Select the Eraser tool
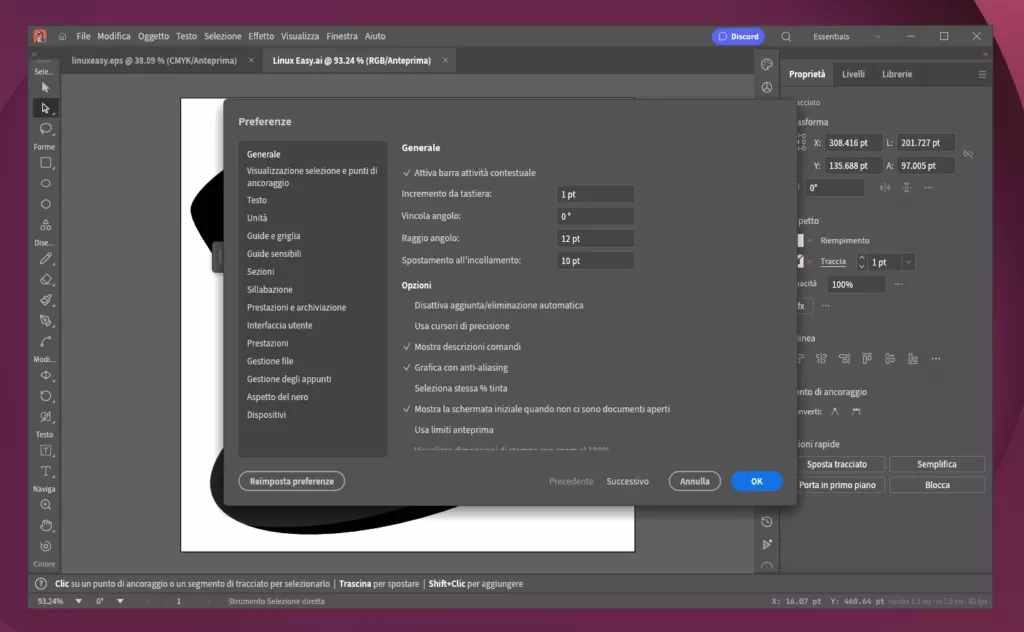Image resolution: width=1024 pixels, height=632 pixels. point(45,280)
